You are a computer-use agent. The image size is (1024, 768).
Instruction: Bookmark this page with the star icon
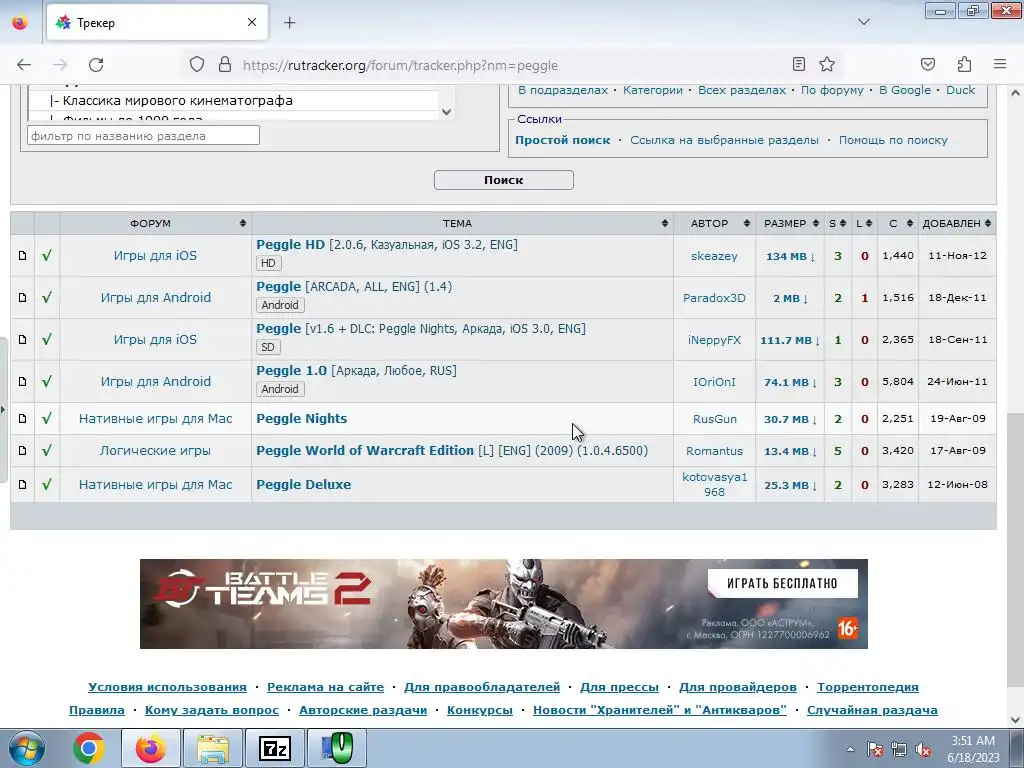[827, 64]
